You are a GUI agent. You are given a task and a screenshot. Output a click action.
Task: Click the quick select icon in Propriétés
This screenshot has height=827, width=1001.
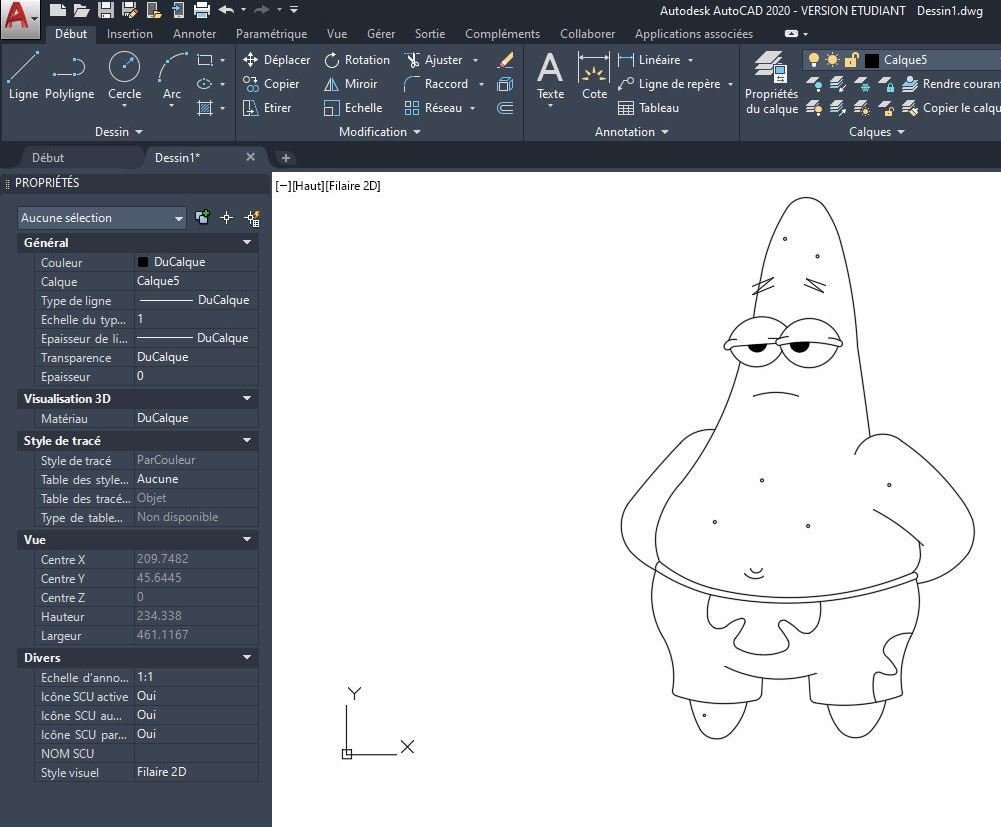(252, 218)
